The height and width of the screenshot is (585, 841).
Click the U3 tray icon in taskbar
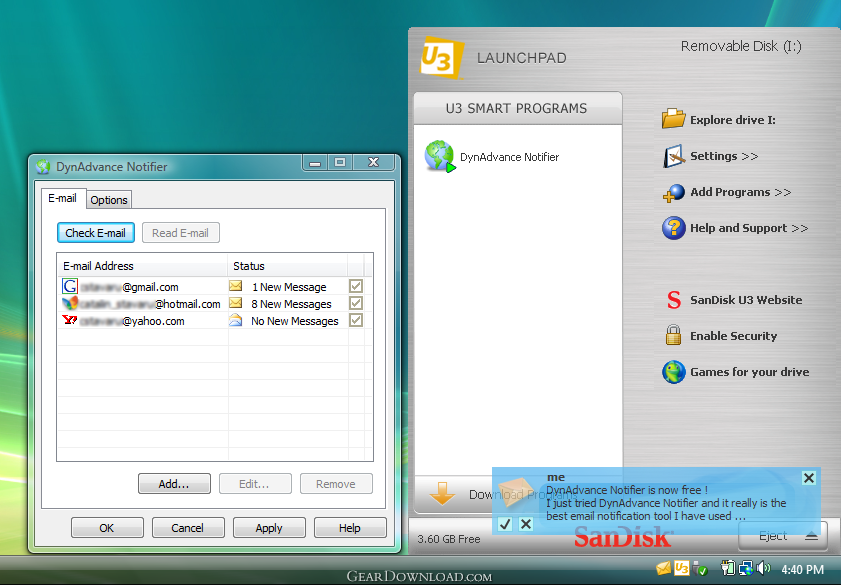coord(682,568)
